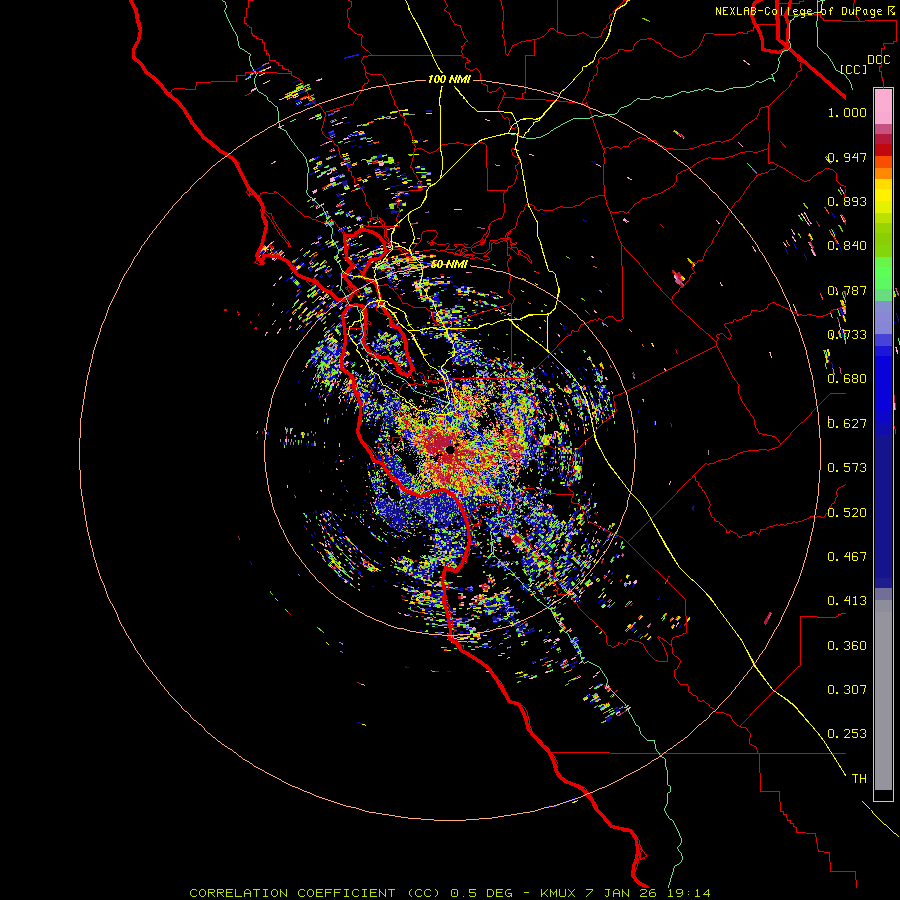Pick the pink segment of the color bar

883,106
